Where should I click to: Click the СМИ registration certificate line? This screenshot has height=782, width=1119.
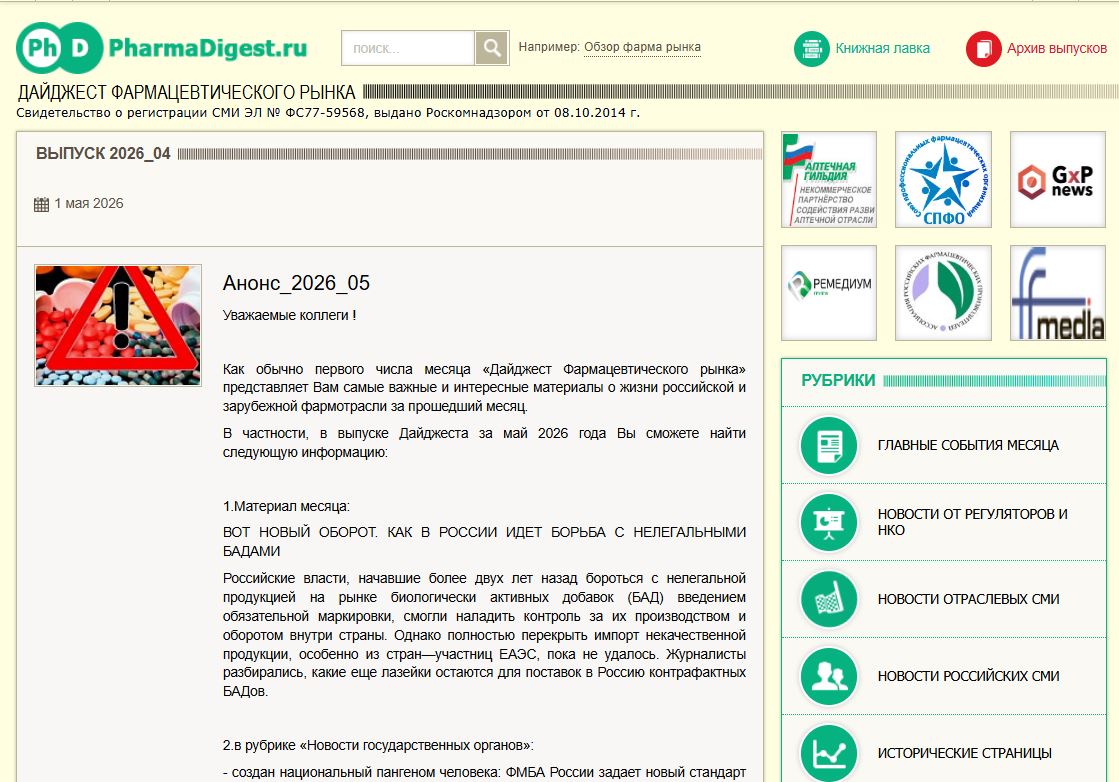pyautogui.click(x=328, y=113)
